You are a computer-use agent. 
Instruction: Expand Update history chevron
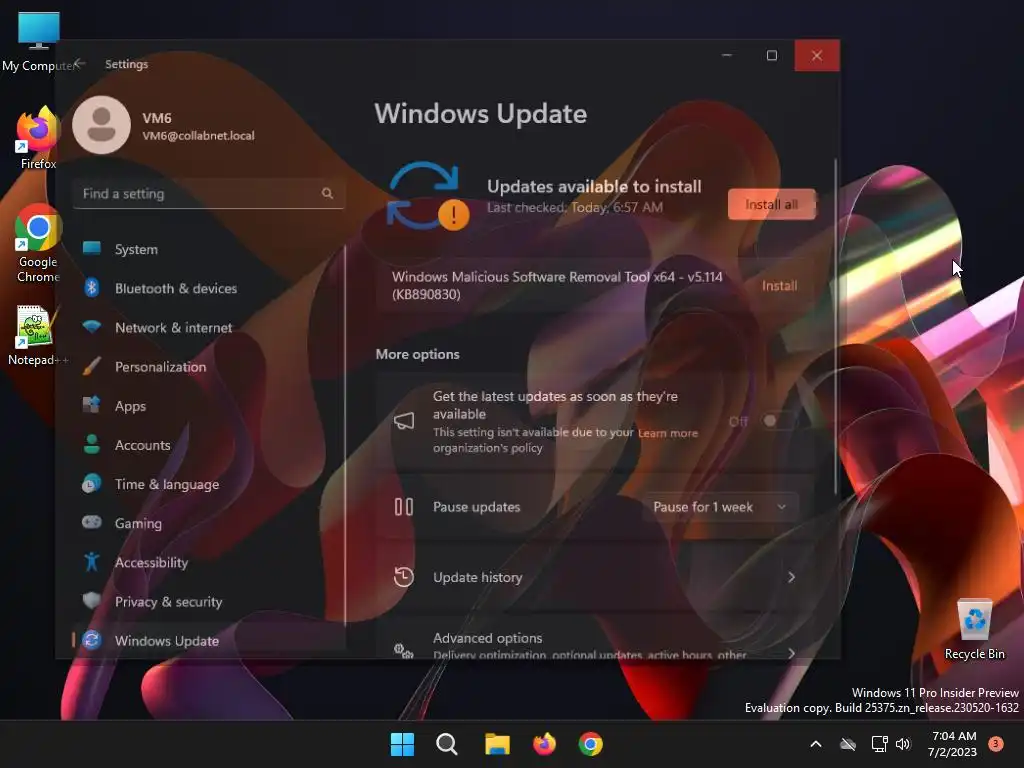[791, 577]
